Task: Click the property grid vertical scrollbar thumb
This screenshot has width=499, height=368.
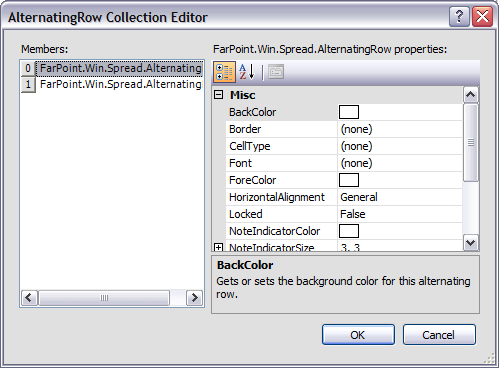Action: click(471, 143)
